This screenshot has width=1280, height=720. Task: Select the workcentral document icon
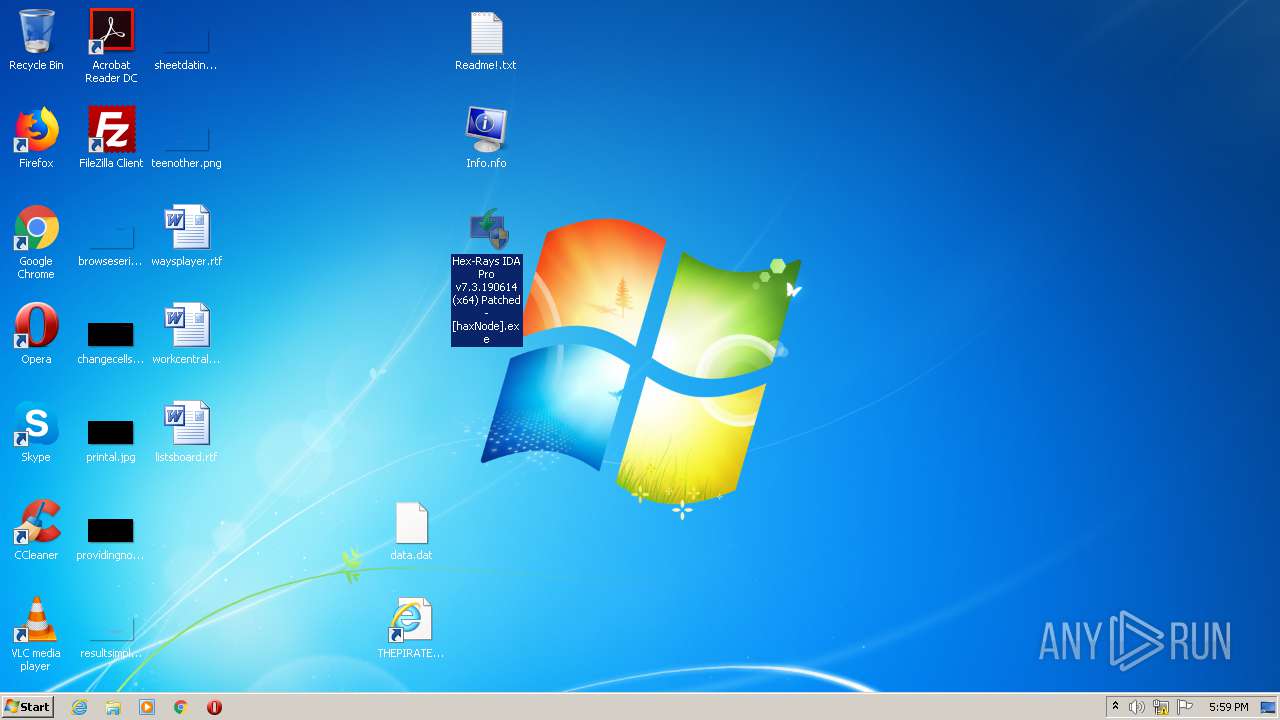pos(186,334)
